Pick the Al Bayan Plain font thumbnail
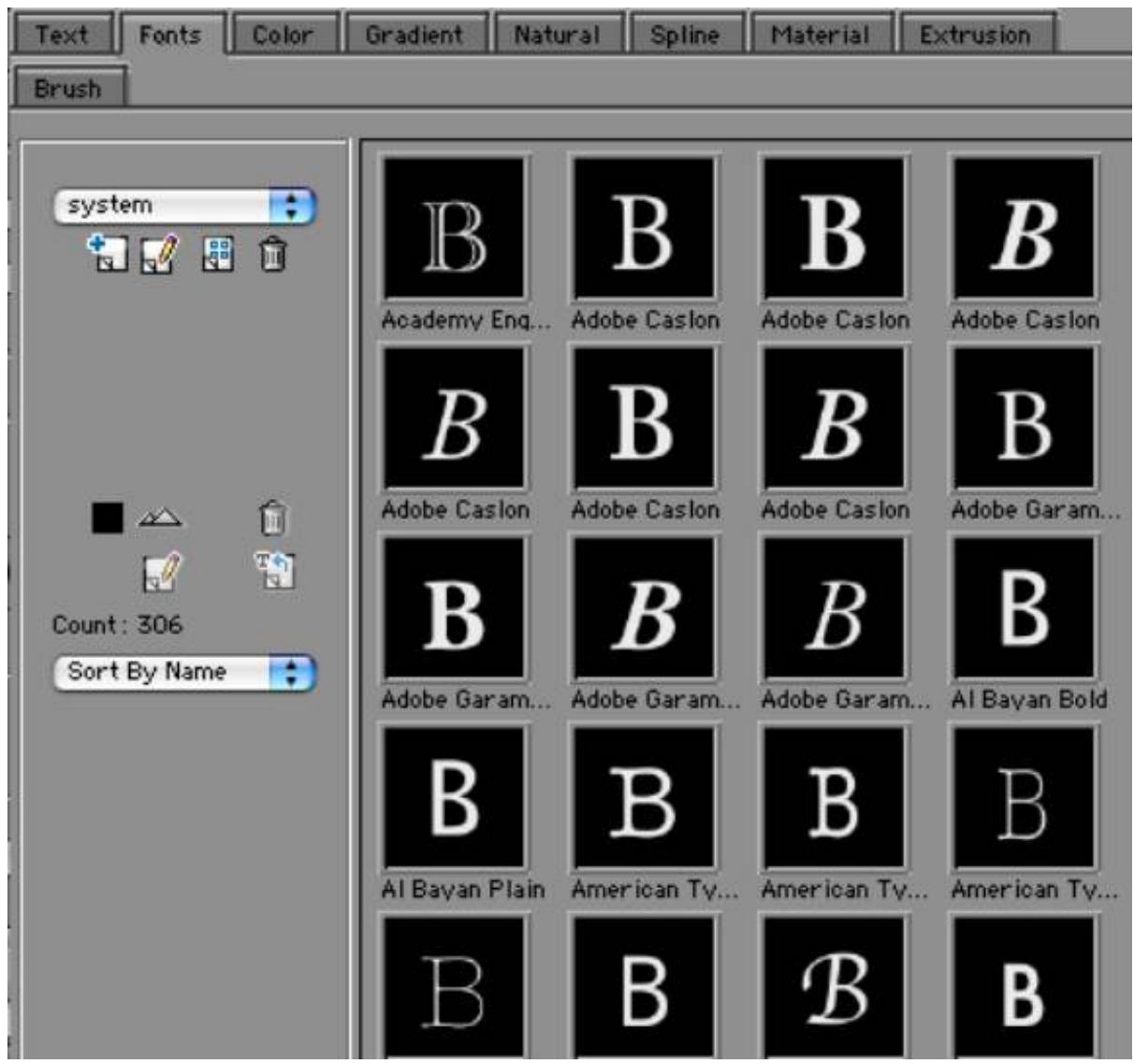This screenshot has width=1134, height=1064. (x=455, y=798)
